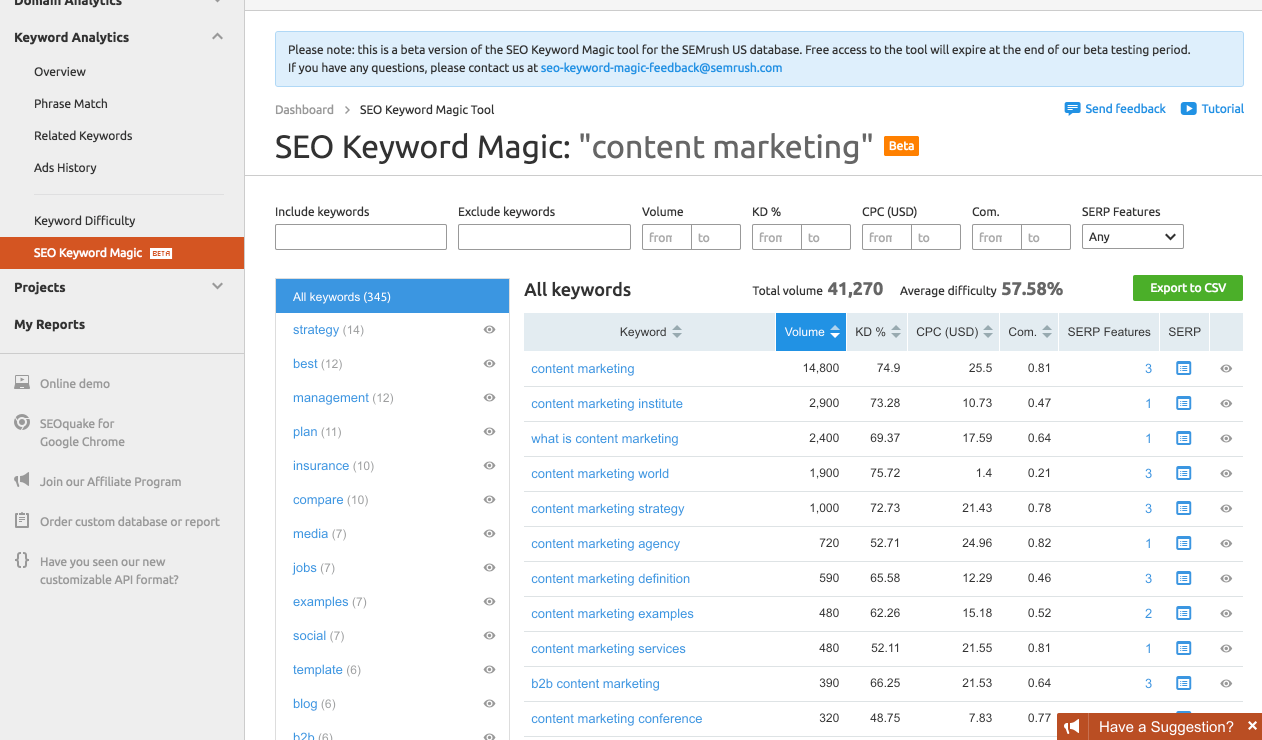This screenshot has width=1262, height=740.
Task: Toggle eye icon for content marketing keyword
Action: (x=1226, y=369)
